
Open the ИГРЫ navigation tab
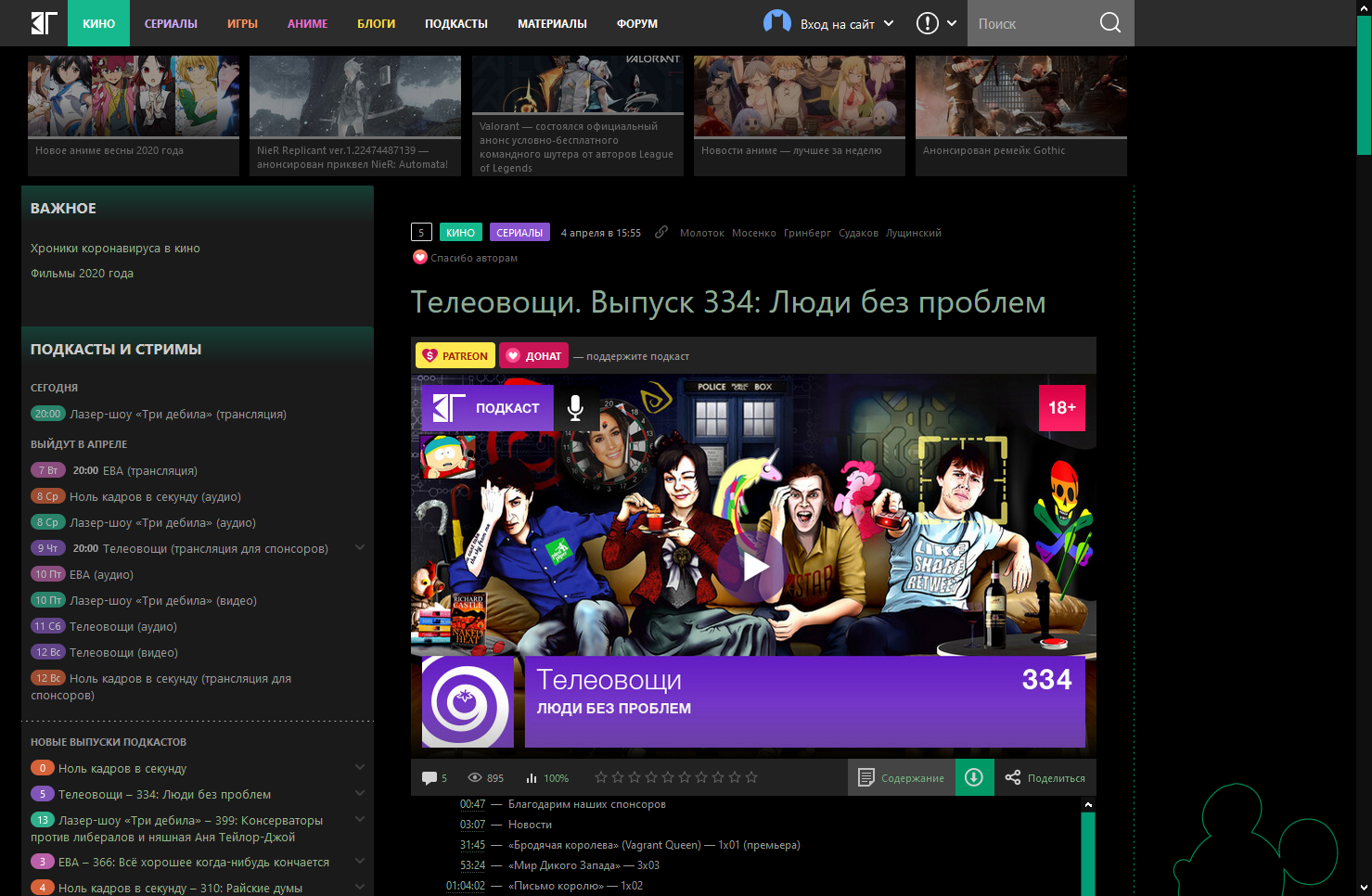(x=242, y=23)
